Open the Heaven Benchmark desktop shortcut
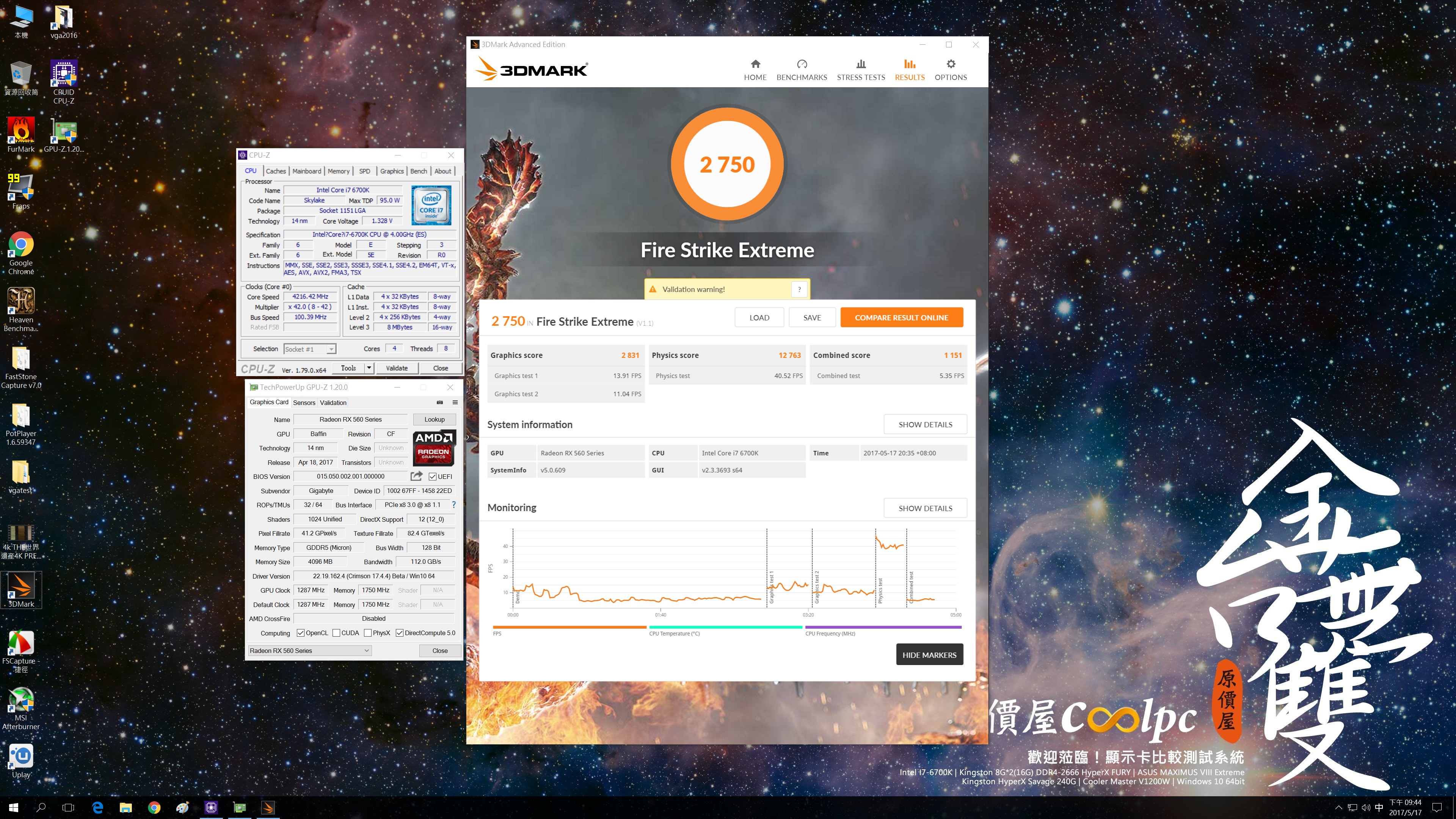This screenshot has width=1456, height=819. (21, 310)
